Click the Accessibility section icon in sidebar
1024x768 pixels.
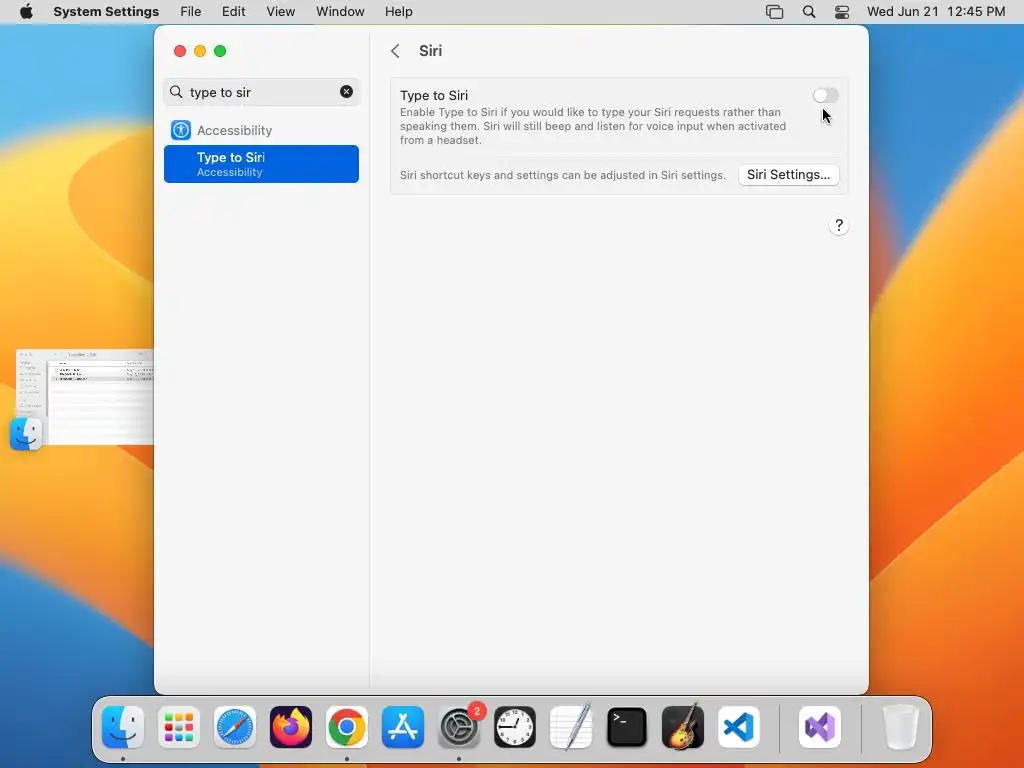pos(181,130)
